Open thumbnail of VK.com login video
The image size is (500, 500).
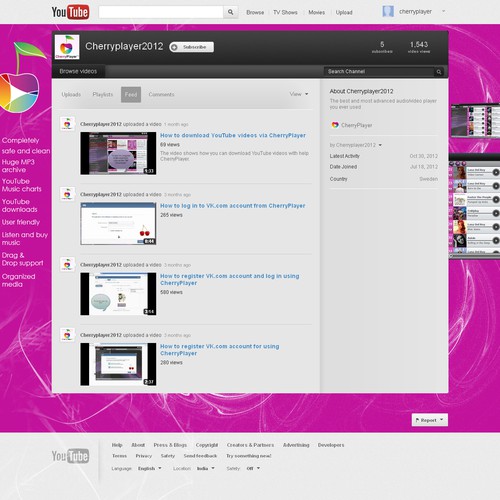click(118, 224)
